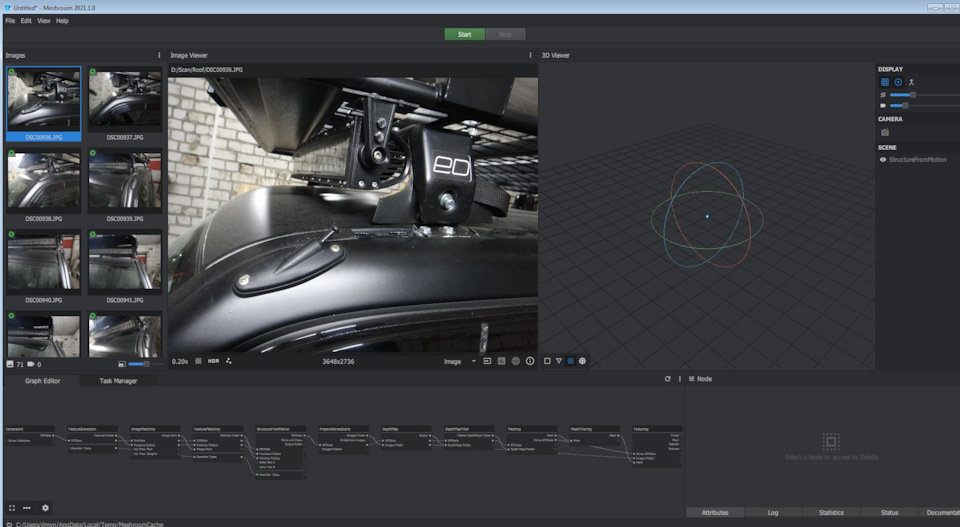960x527 pixels.
Task: Select the MeshFiltering node
Action: tap(594, 435)
